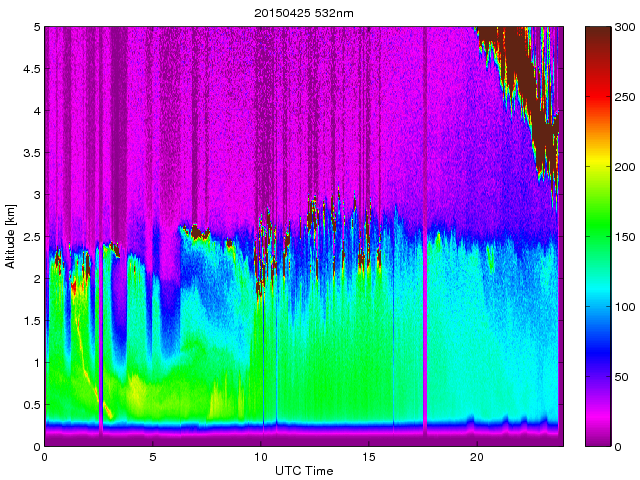The image size is (640, 480).
Task: Click the colorbar tick label 300
Action: 625,27
